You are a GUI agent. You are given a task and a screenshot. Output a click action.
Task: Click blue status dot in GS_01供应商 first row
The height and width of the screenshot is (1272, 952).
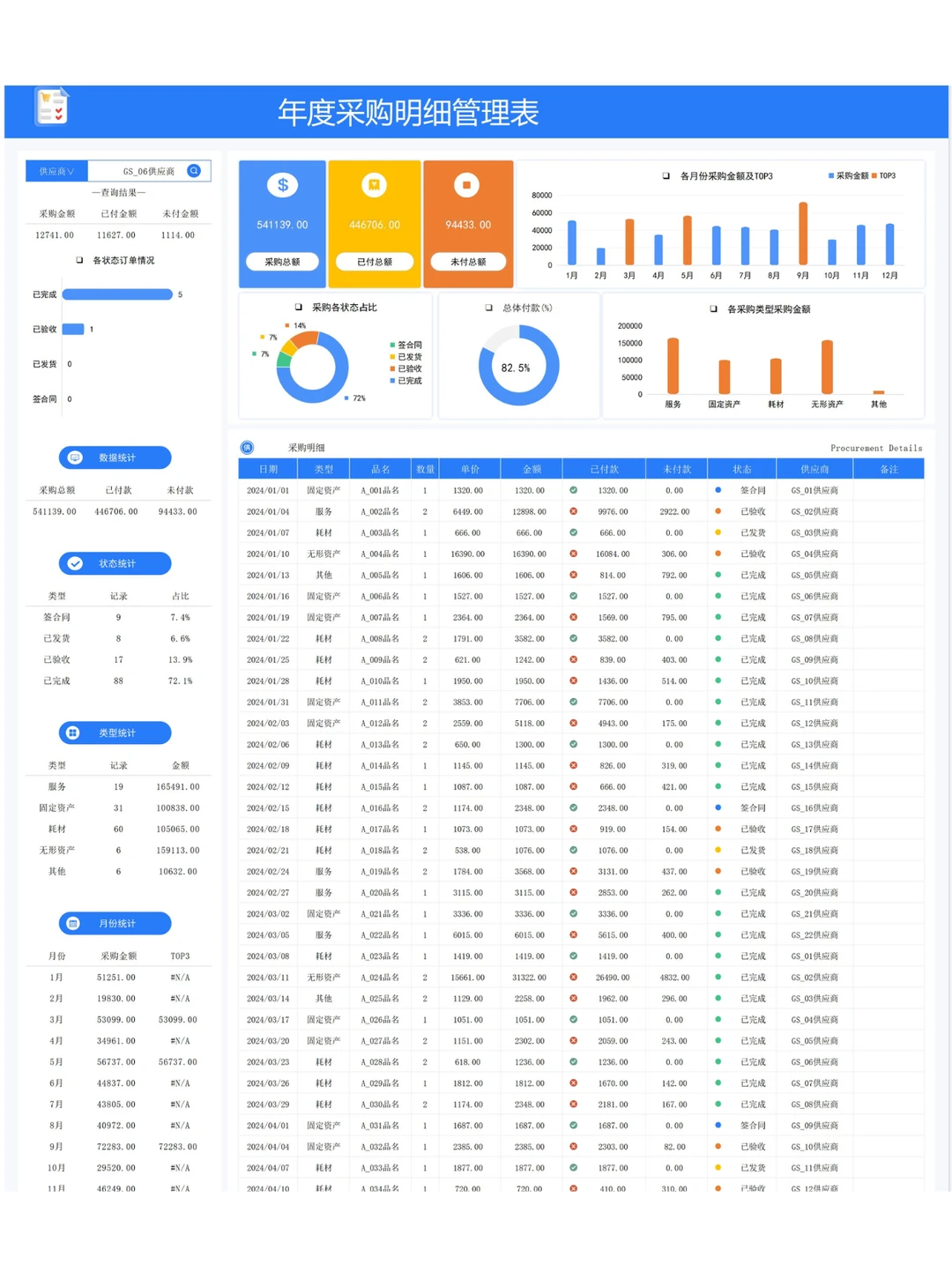click(718, 490)
